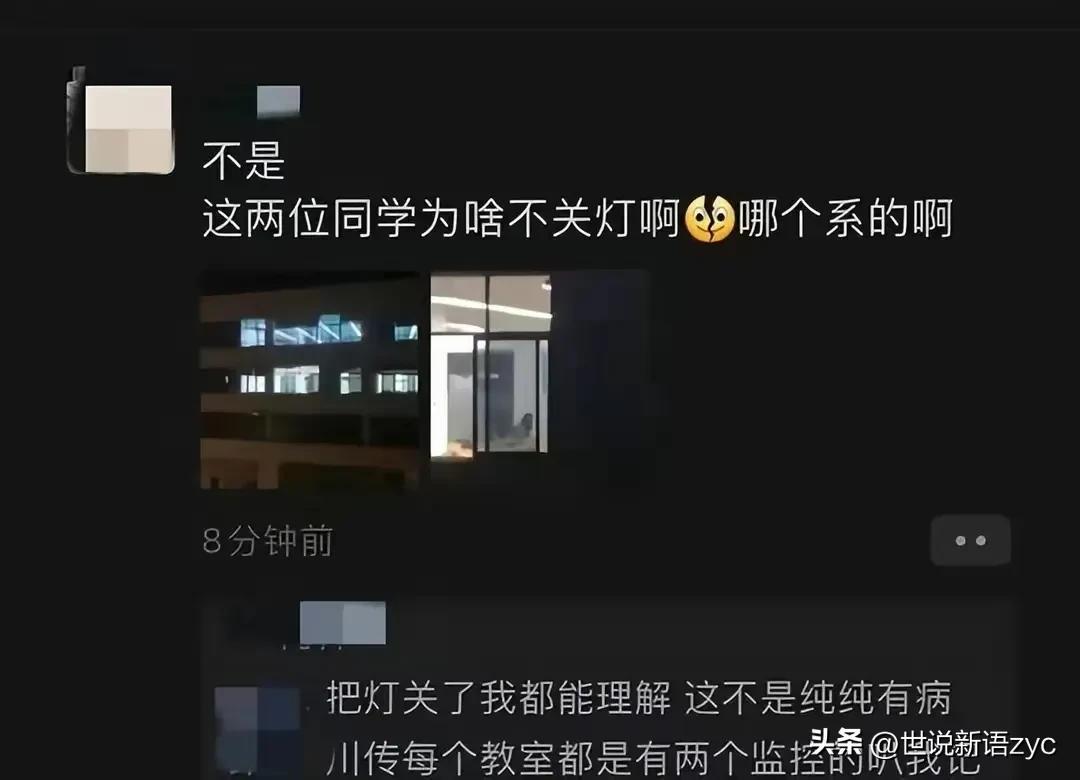Open the second commenter's blurred avatar
The height and width of the screenshot is (780, 1080).
click(x=258, y=729)
